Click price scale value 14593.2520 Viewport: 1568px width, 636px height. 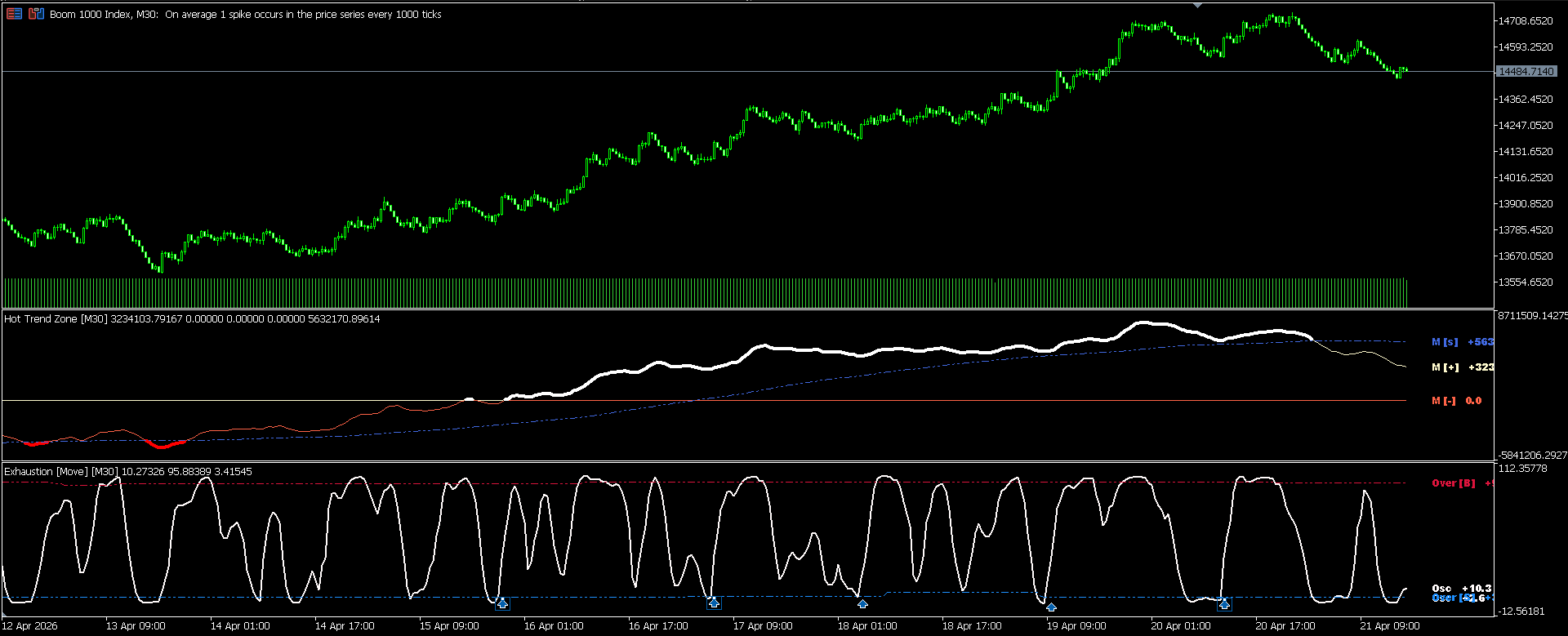[1526, 47]
